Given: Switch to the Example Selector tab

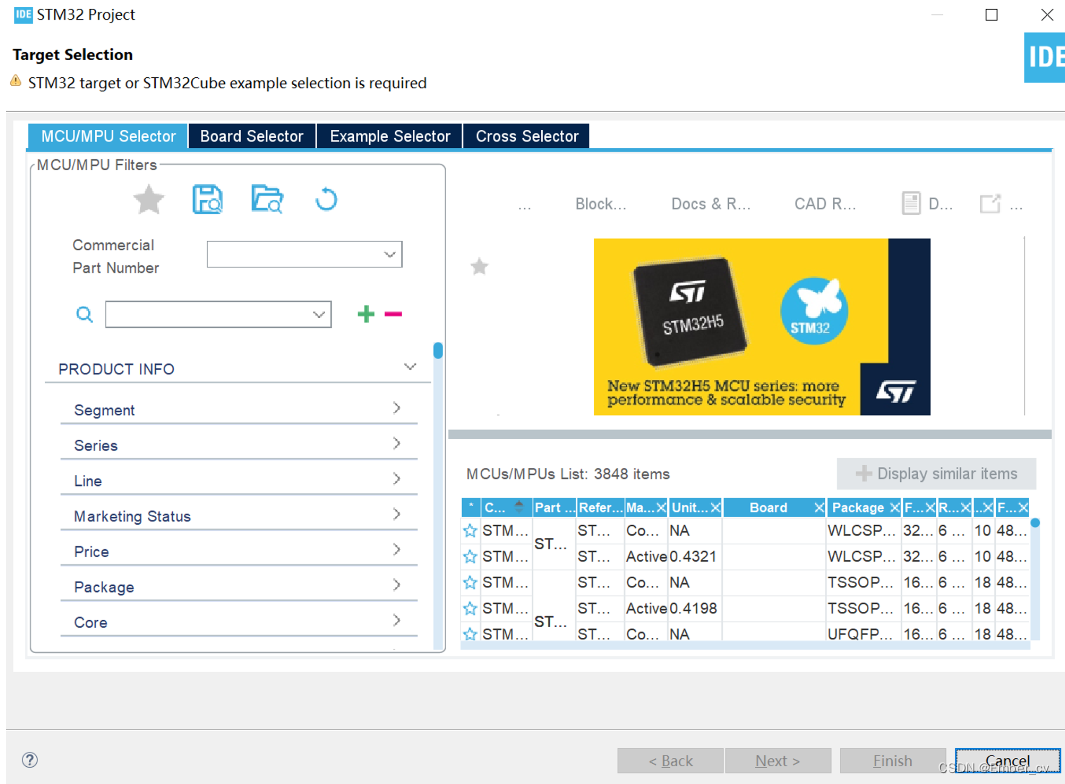Looking at the screenshot, I should [390, 137].
